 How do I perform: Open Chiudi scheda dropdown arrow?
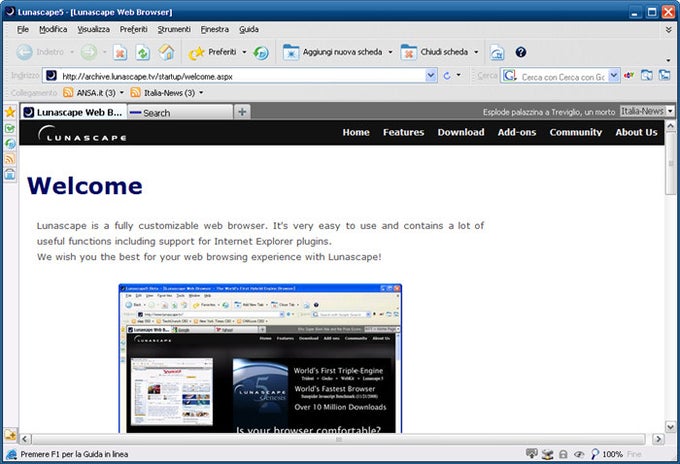click(x=476, y=52)
